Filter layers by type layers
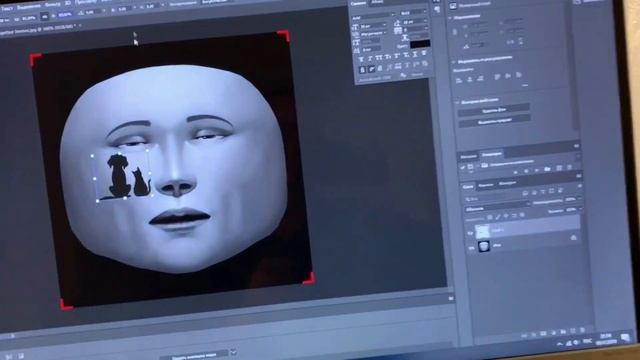The image size is (640, 360). (x=543, y=191)
